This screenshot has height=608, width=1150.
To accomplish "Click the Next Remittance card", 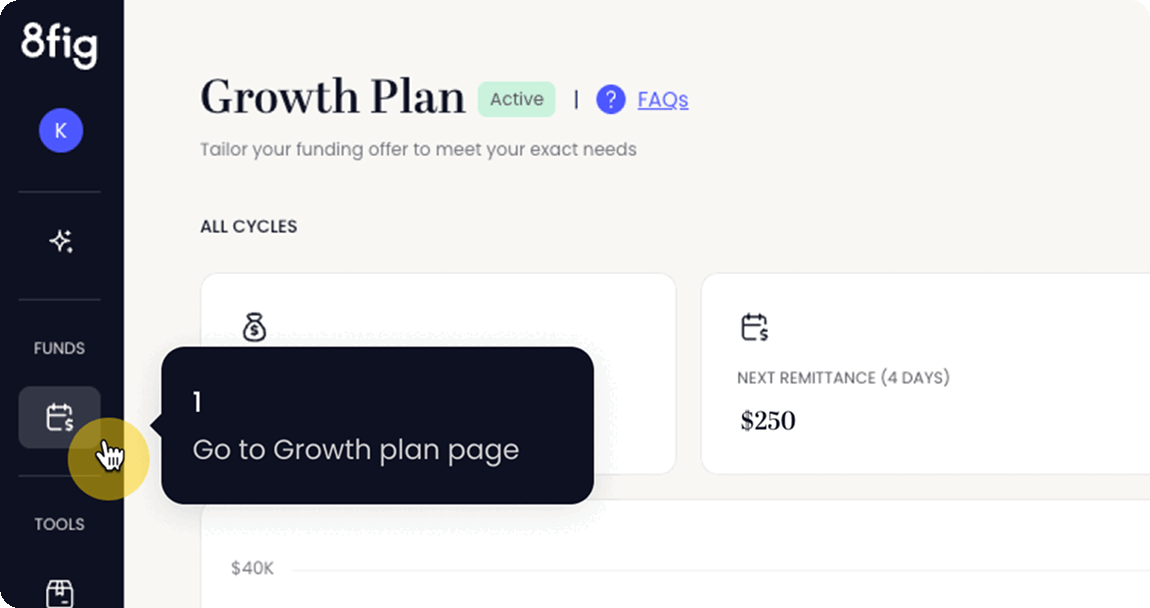I will pos(926,373).
